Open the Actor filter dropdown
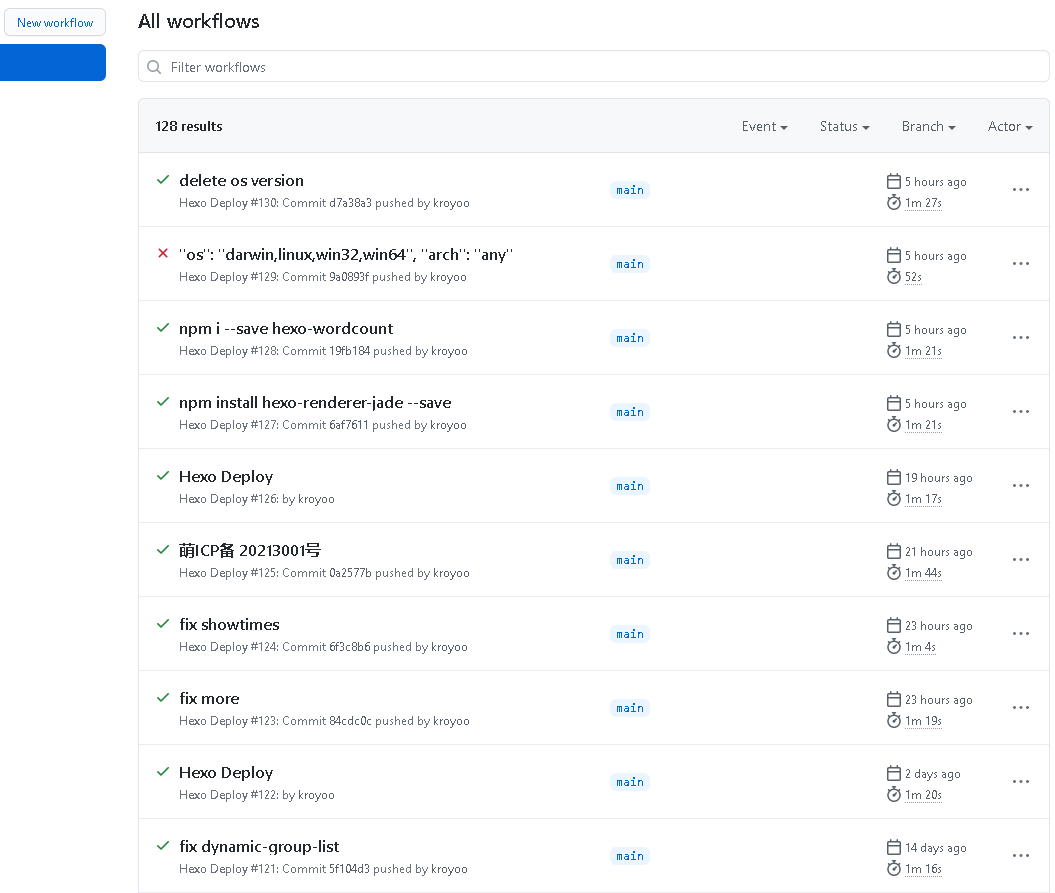 click(1009, 127)
